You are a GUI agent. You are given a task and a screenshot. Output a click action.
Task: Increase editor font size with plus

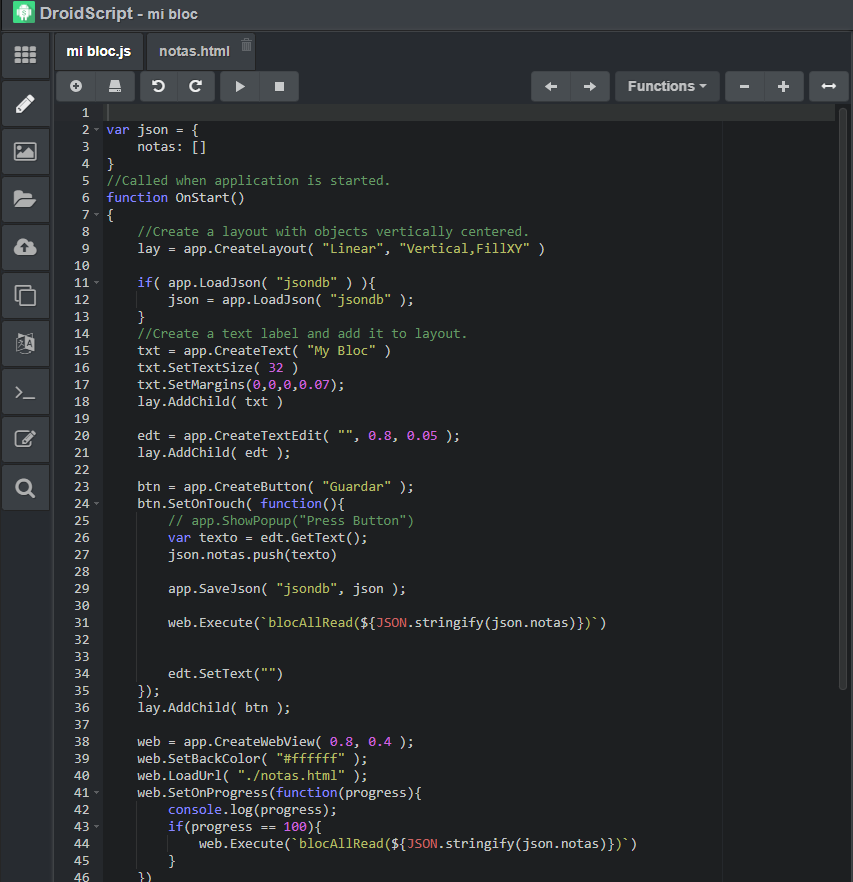point(782,87)
